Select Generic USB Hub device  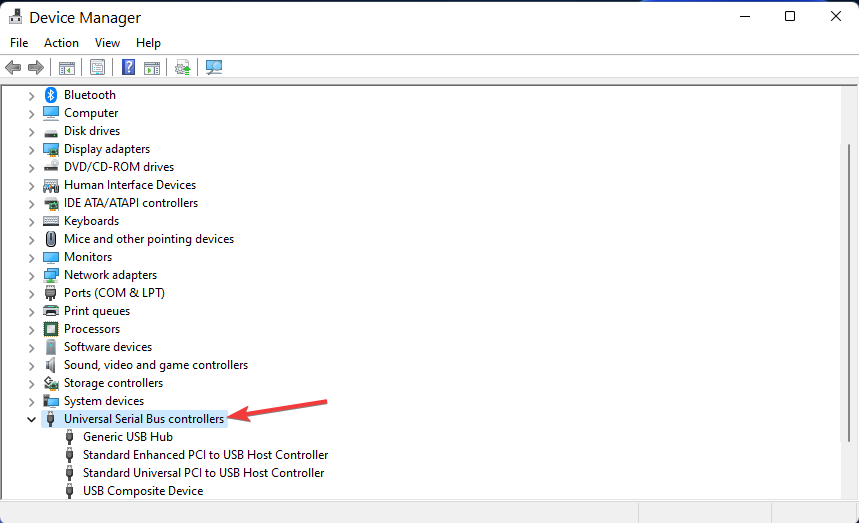[x=127, y=437]
